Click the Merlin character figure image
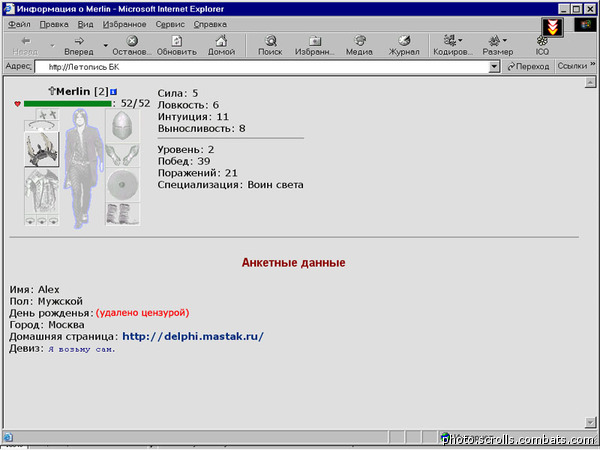 83,168
